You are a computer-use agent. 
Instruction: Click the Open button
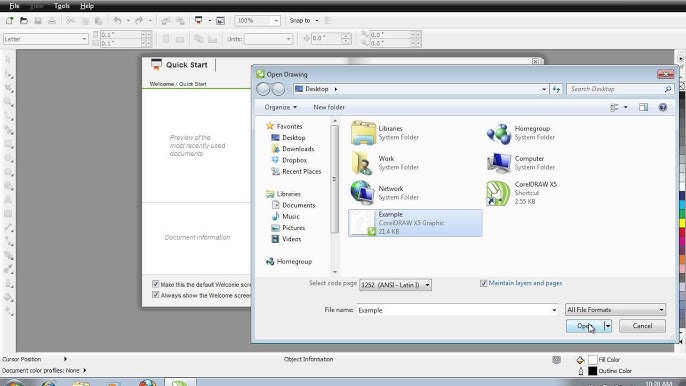point(585,326)
